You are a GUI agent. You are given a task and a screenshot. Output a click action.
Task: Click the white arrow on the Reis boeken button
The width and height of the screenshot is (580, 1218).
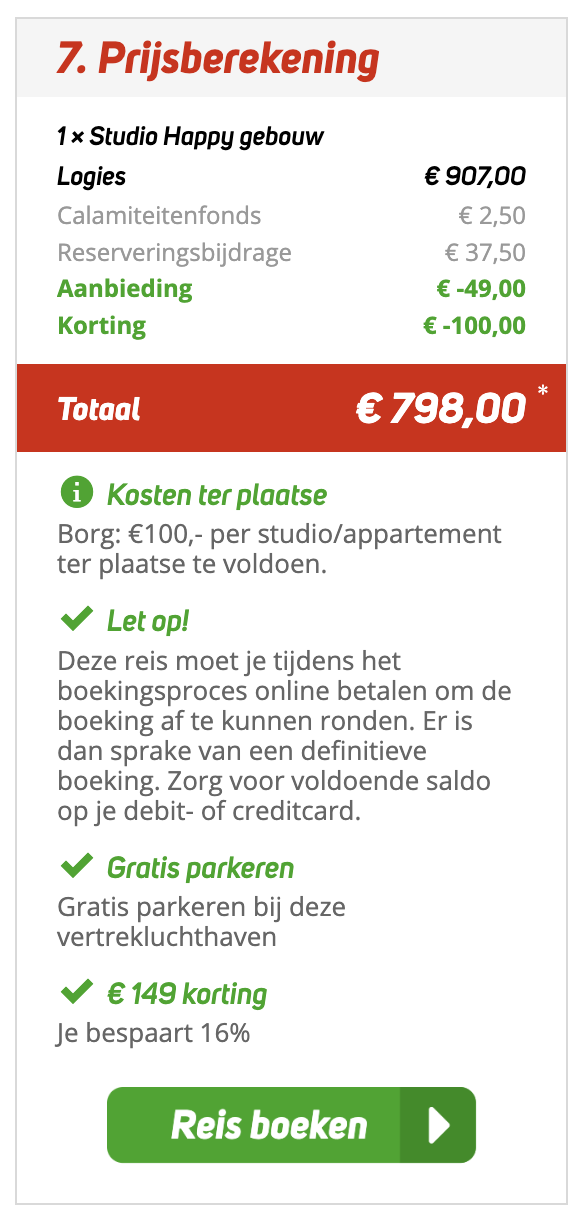tap(439, 1125)
